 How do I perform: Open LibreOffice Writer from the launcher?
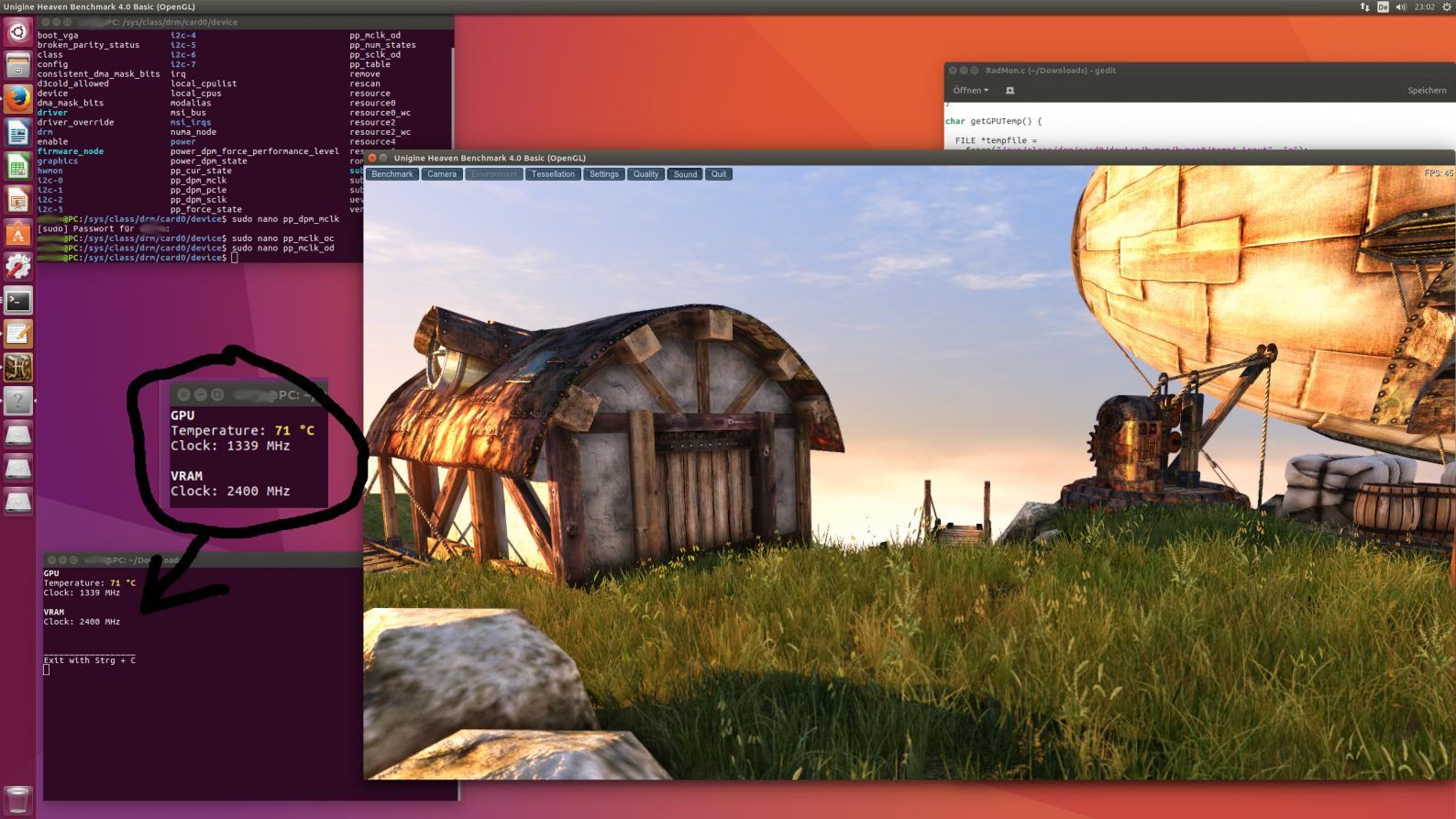tap(17, 133)
